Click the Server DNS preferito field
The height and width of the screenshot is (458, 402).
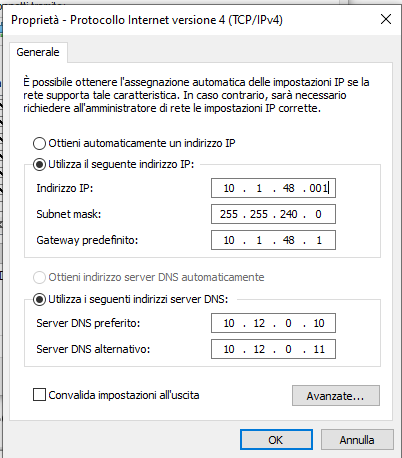[x=273, y=323]
